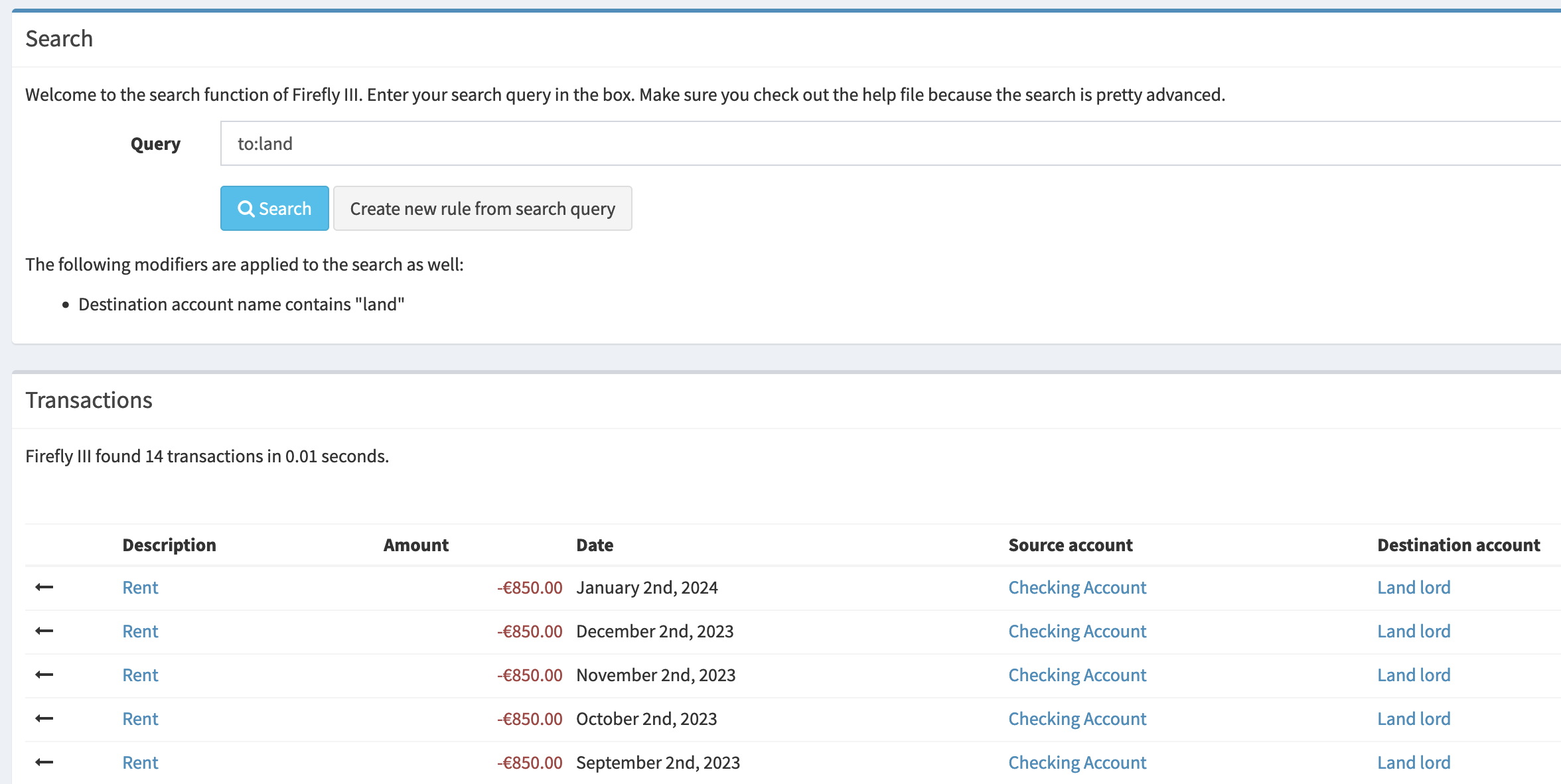
Task: Open Land lord from the October row
Action: (x=1413, y=718)
